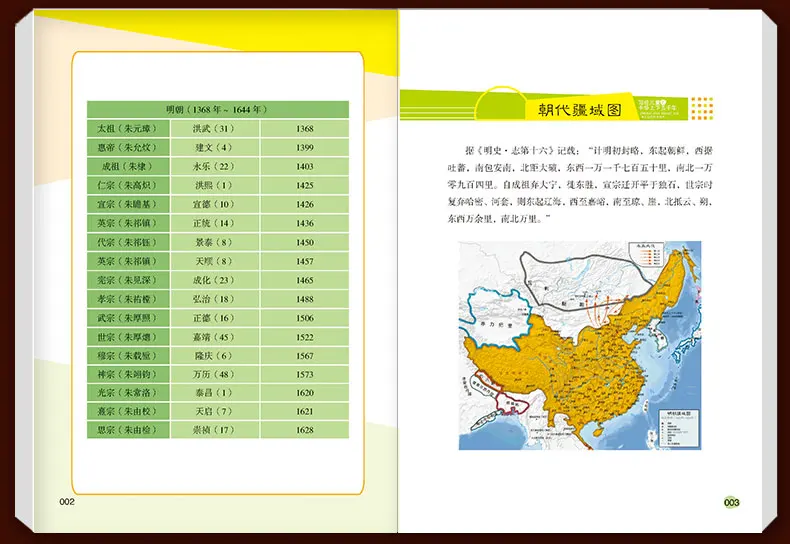The image size is (790, 544).
Task: Click the year cell 1621
Action: click(x=304, y=412)
